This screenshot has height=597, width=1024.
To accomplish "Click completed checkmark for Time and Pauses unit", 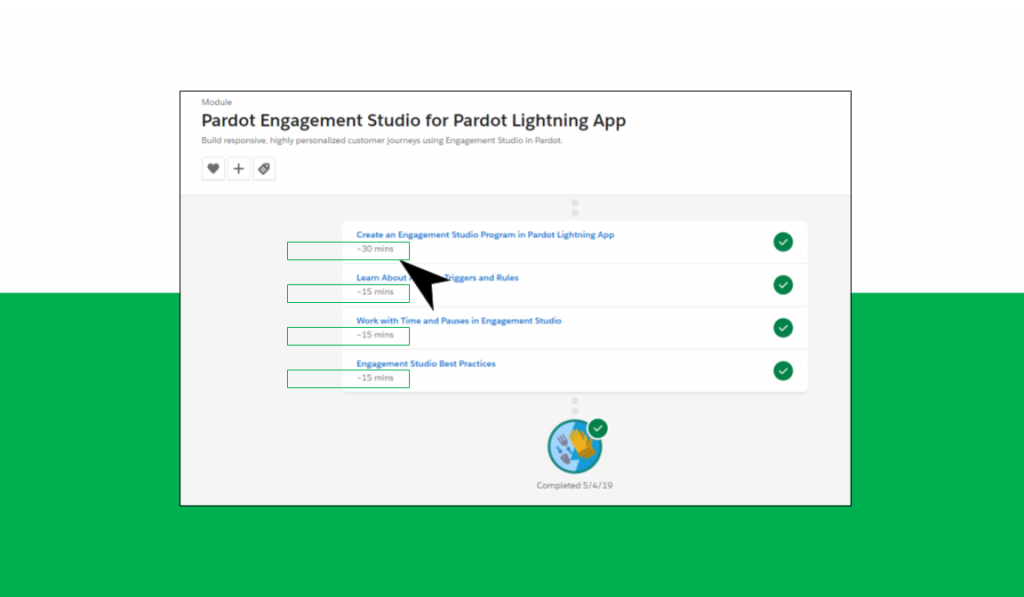I will click(x=783, y=328).
